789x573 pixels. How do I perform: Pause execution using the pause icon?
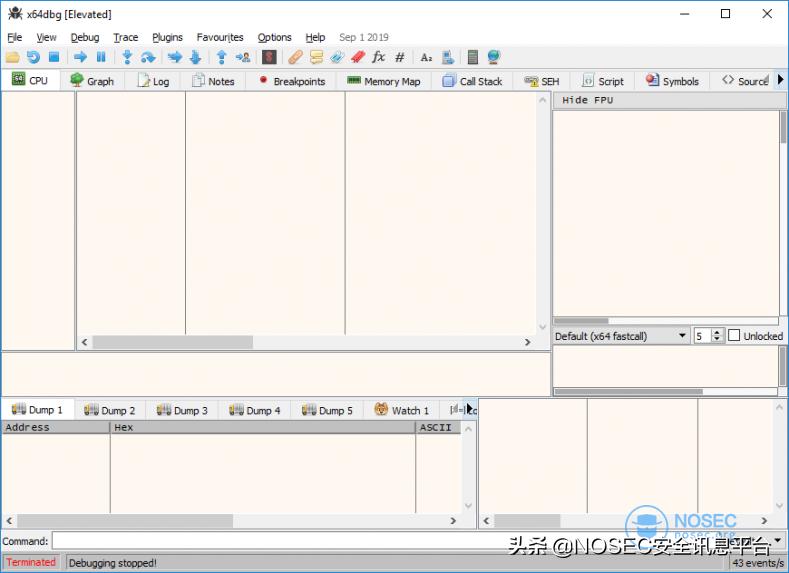pyautogui.click(x=101, y=58)
